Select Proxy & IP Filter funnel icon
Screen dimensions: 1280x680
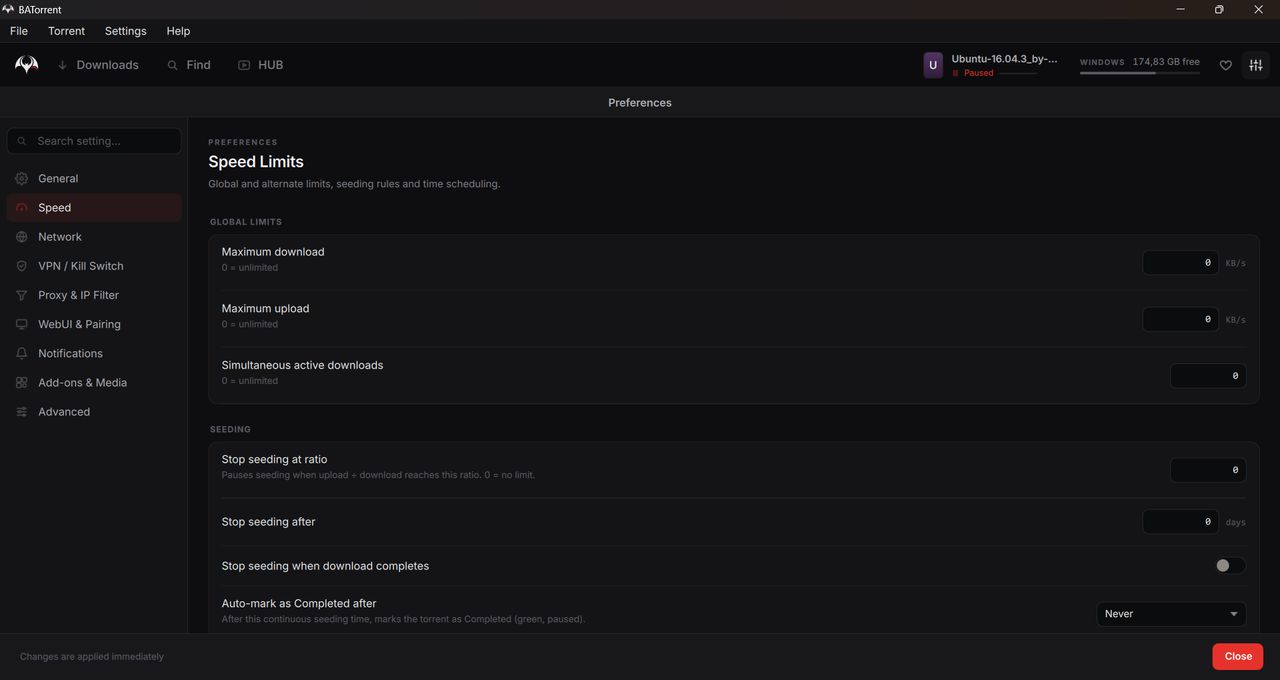click(x=22, y=295)
